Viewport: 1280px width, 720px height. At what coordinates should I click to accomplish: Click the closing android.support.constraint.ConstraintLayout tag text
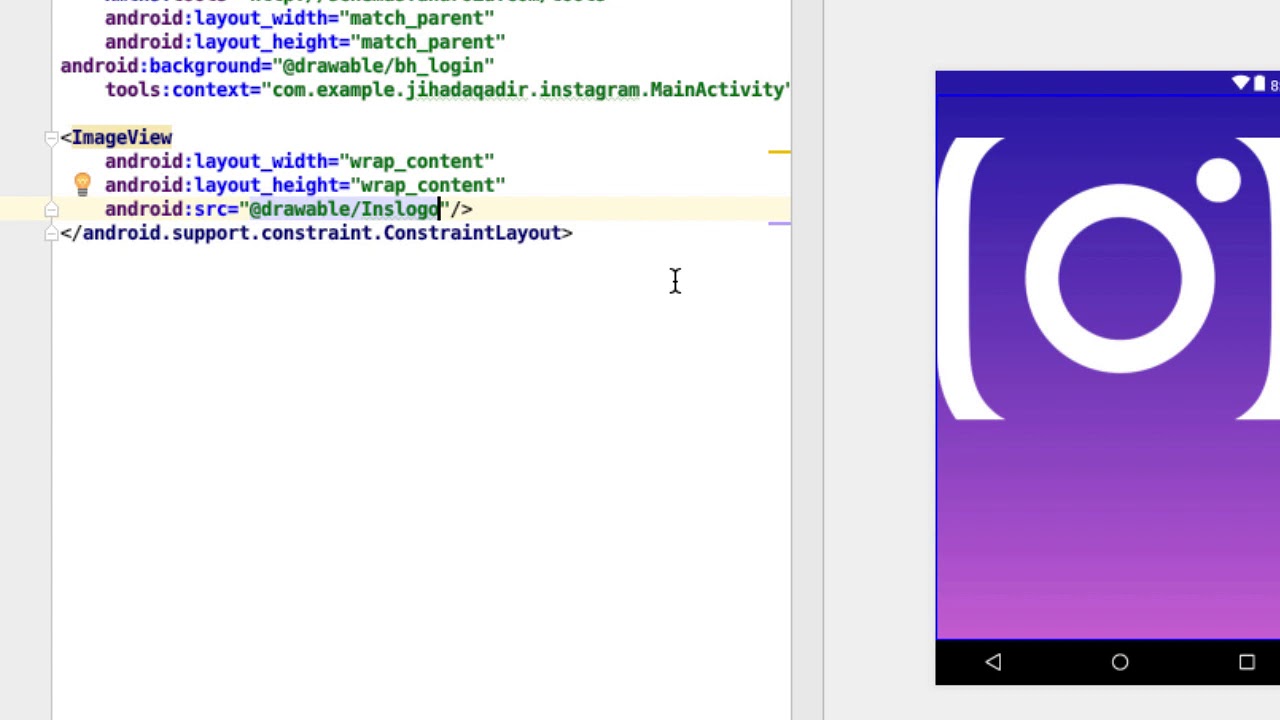point(316,233)
